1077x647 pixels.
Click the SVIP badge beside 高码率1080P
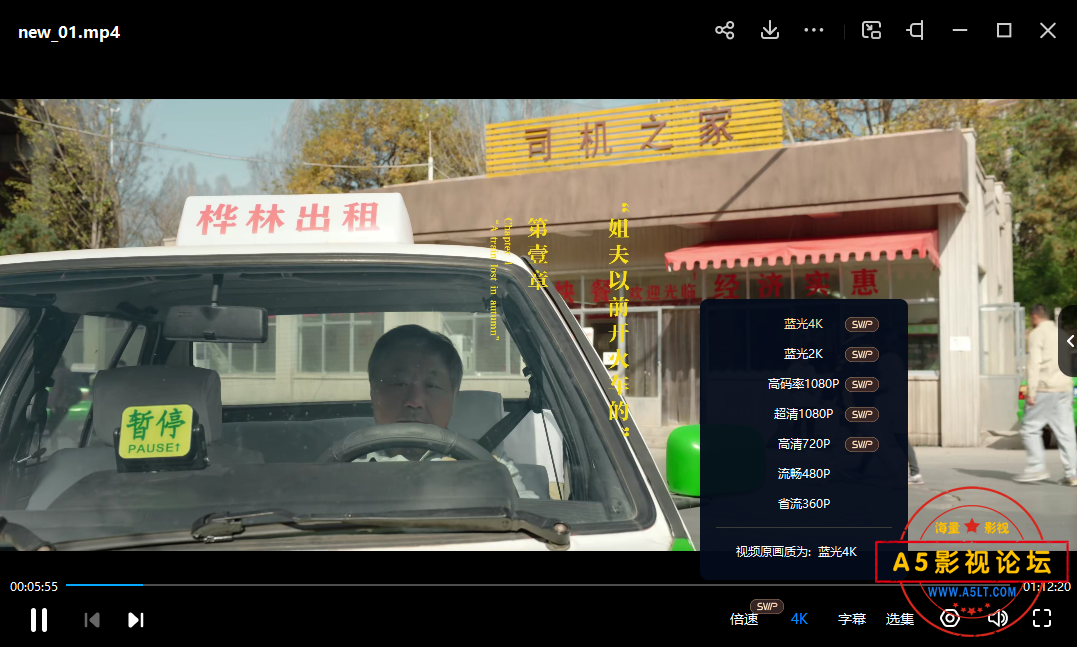click(862, 385)
